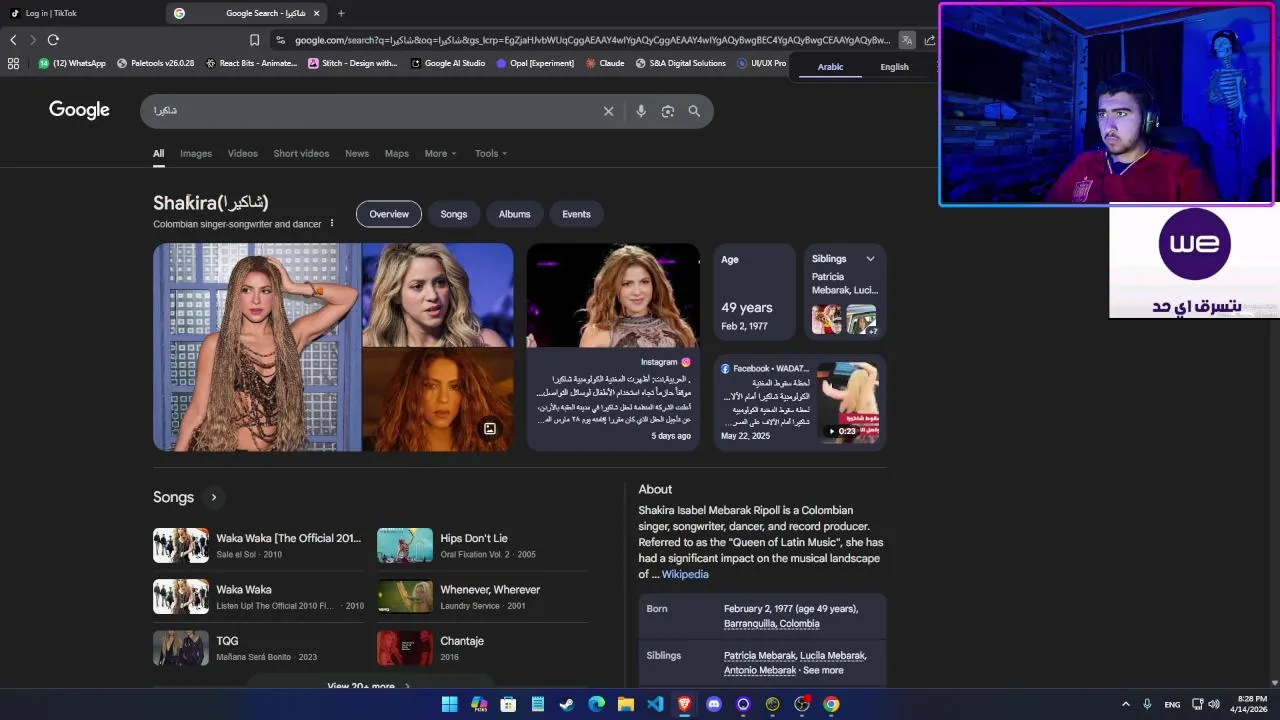Open Whenever, Wherever song result
The width and height of the screenshot is (1280, 720).
(482, 597)
